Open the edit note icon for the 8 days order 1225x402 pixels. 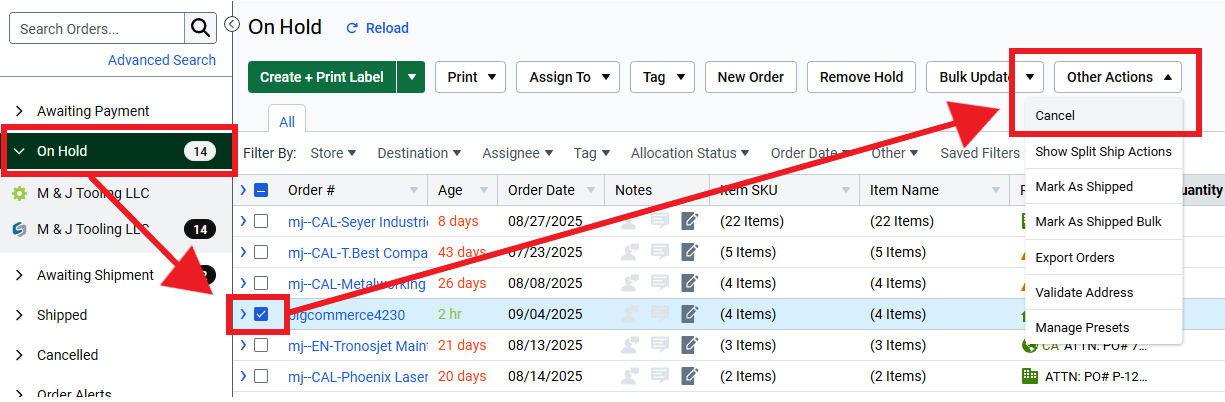point(690,221)
